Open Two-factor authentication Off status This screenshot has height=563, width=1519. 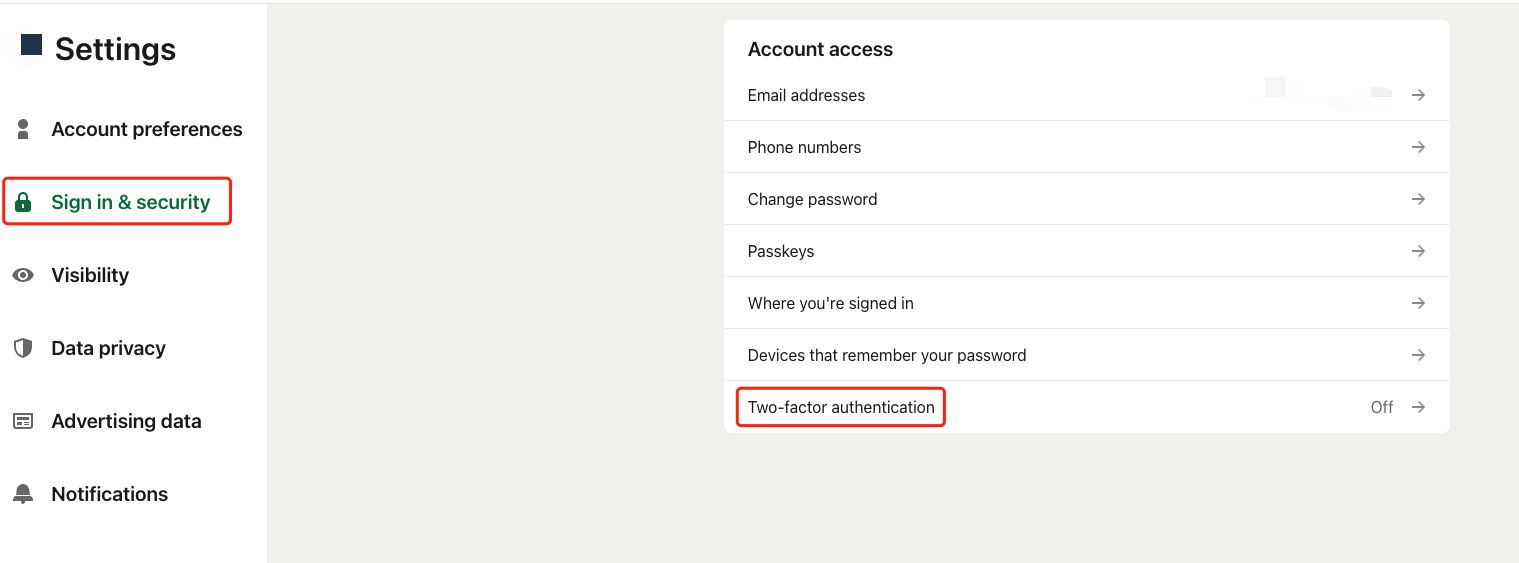click(1382, 407)
